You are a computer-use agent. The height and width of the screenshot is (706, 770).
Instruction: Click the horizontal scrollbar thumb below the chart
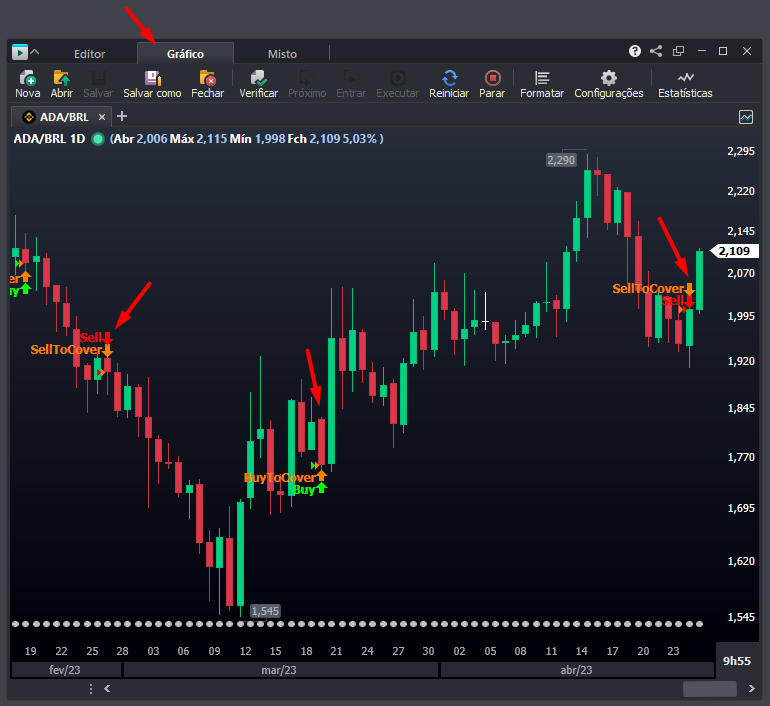(709, 688)
